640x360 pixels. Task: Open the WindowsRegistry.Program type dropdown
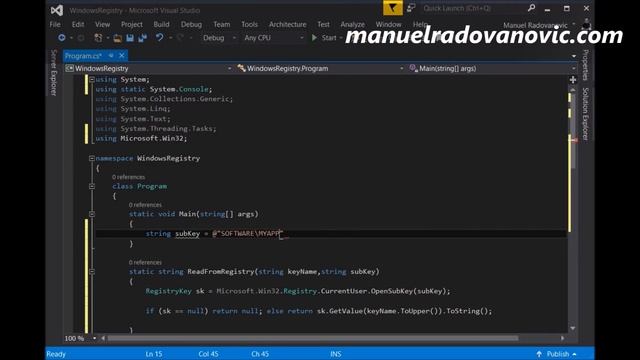click(320, 69)
